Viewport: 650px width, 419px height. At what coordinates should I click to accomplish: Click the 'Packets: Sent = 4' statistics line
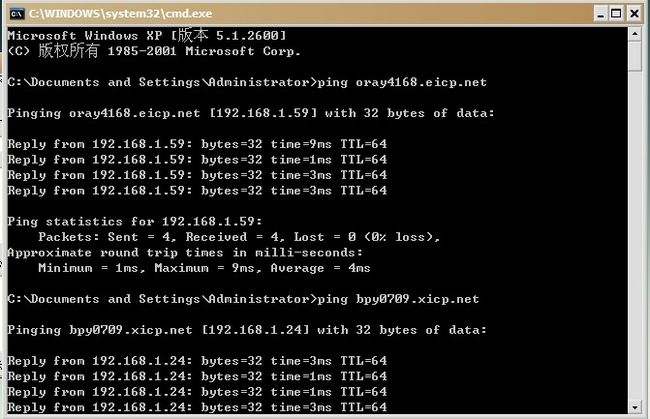pyautogui.click(x=239, y=237)
